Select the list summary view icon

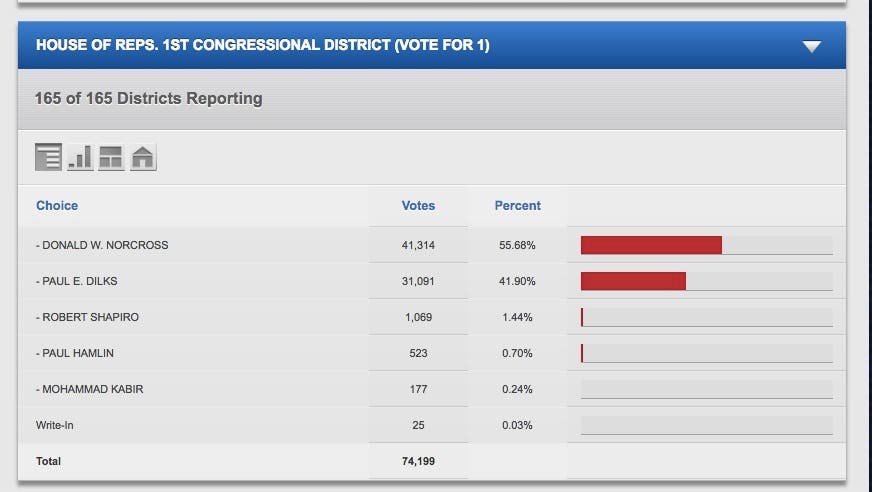pos(48,157)
